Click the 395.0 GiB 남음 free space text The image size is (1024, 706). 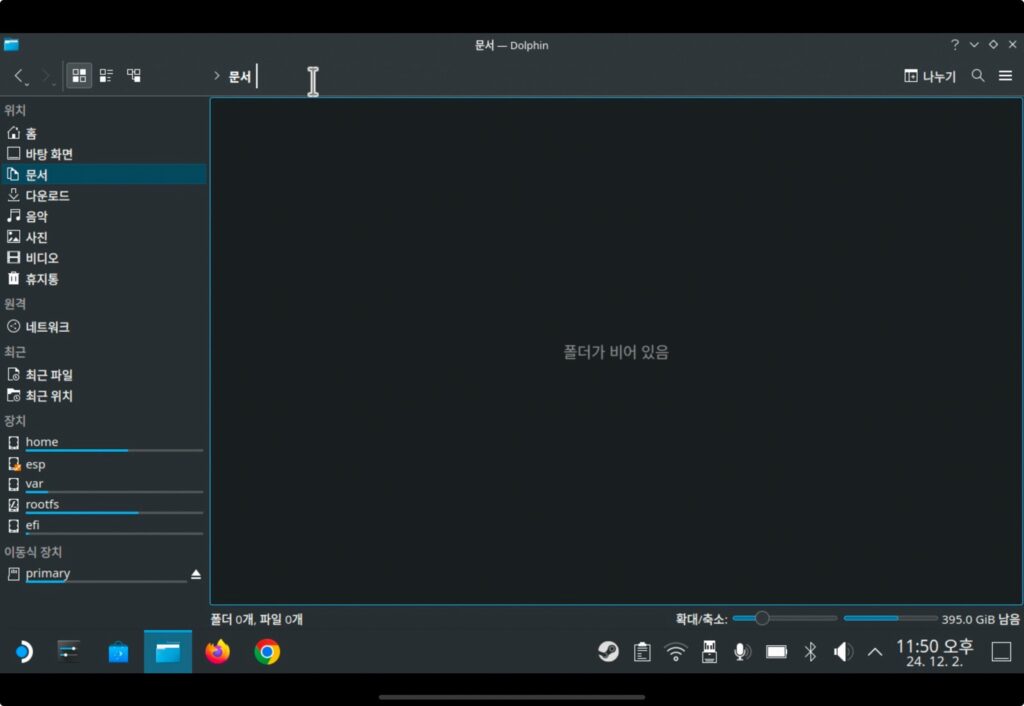coord(980,619)
